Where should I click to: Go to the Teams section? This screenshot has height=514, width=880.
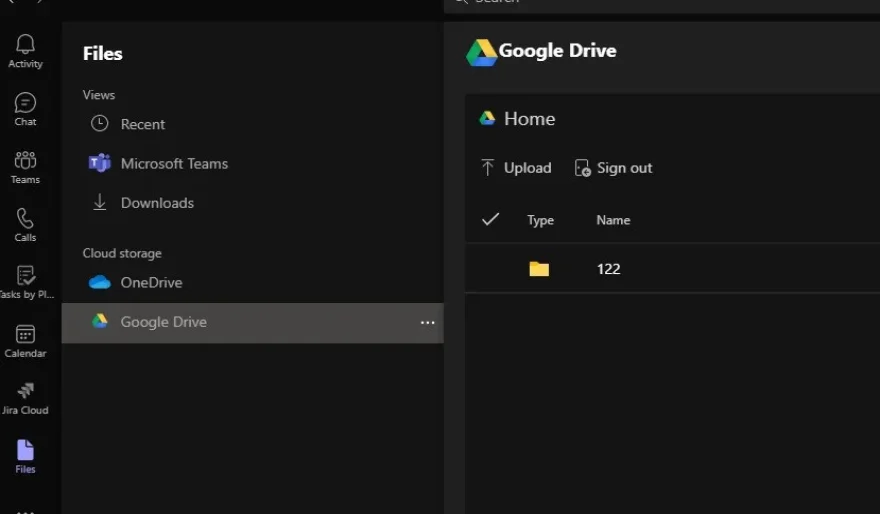pyautogui.click(x=25, y=167)
